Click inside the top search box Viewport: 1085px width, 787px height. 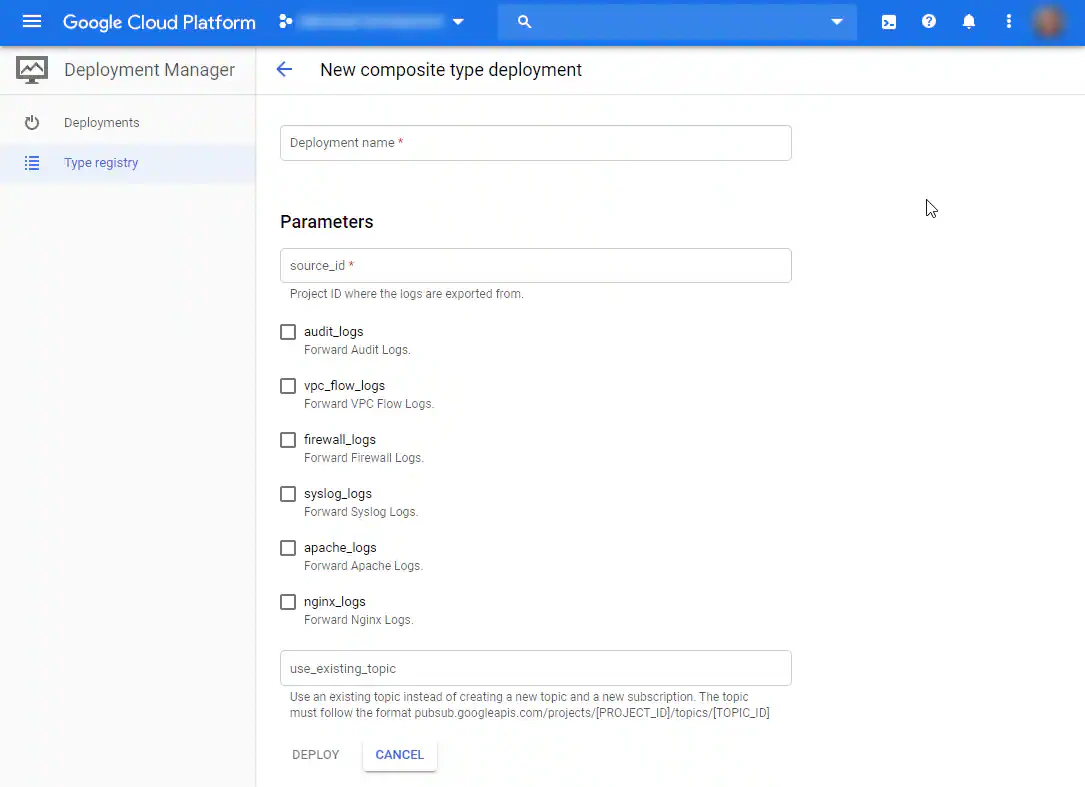[678, 22]
